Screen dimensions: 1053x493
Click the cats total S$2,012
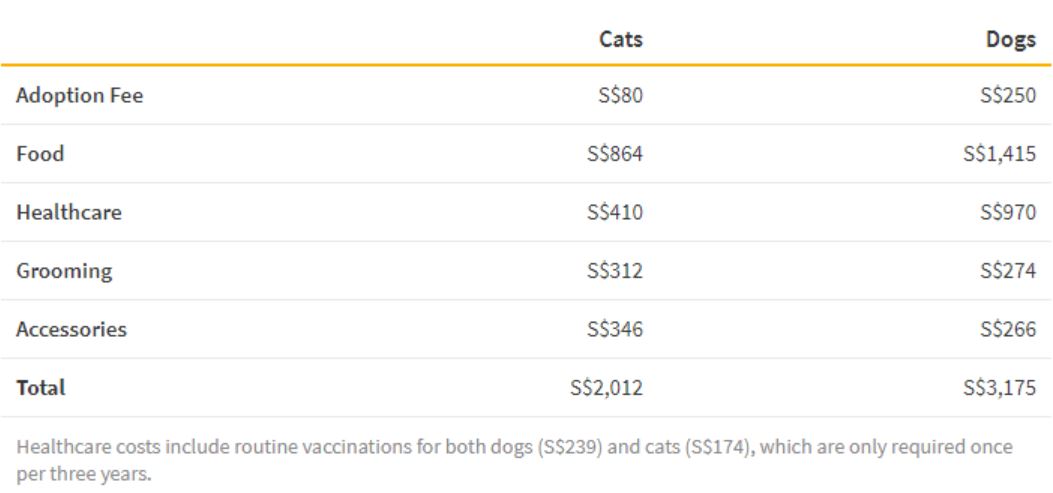point(607,387)
